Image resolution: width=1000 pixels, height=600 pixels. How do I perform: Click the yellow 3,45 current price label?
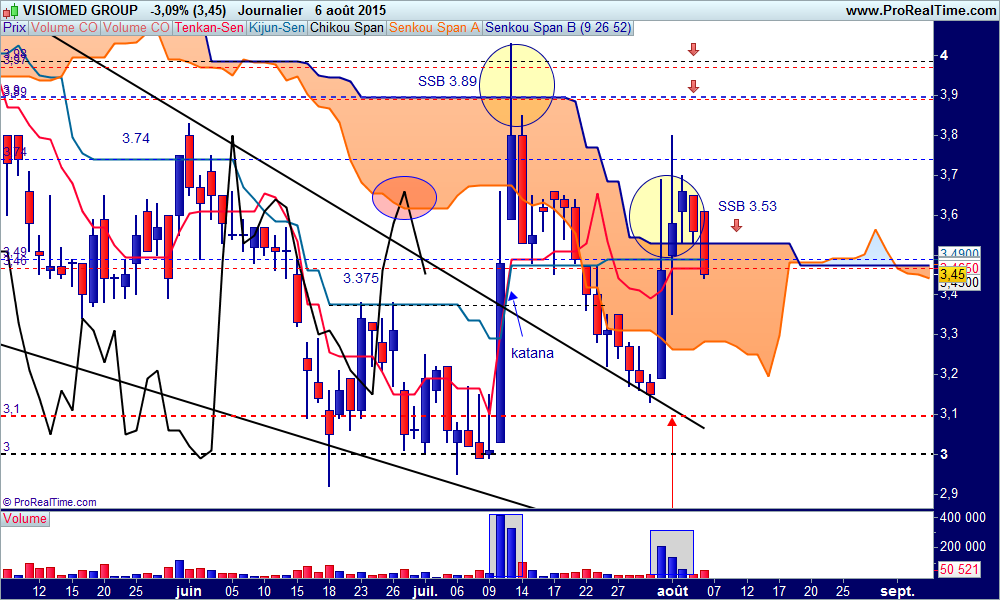[x=953, y=275]
